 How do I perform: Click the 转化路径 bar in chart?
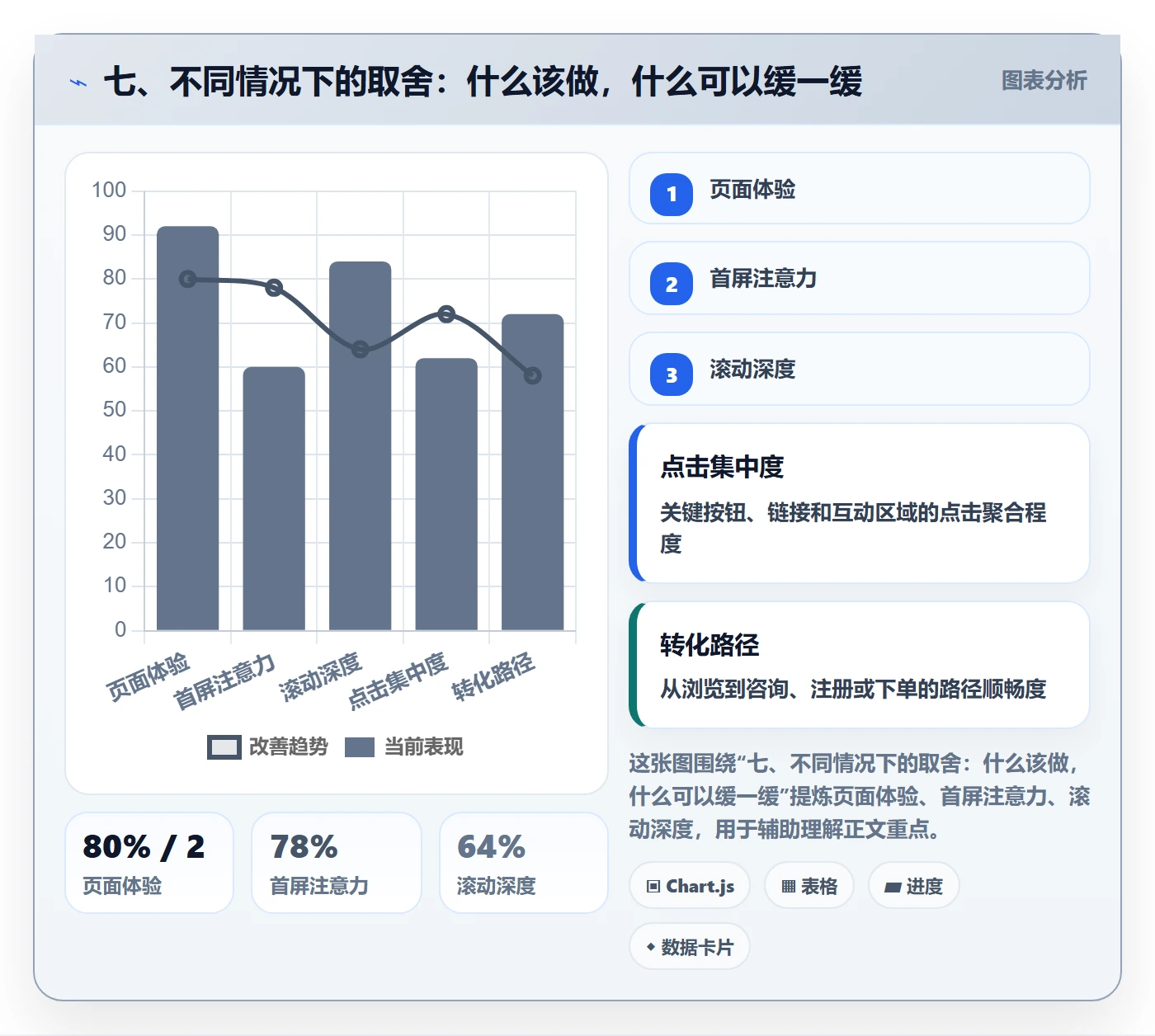[533, 472]
